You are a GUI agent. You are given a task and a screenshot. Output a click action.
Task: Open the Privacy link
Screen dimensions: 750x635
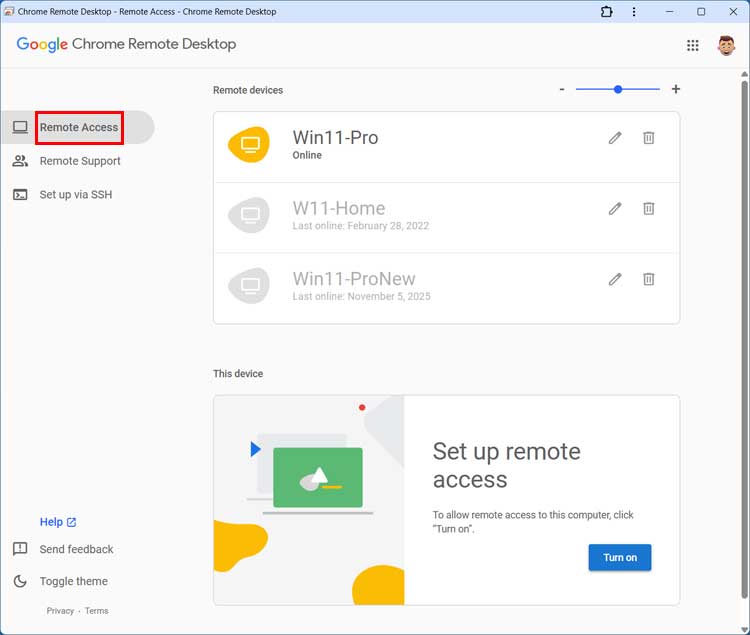click(60, 611)
